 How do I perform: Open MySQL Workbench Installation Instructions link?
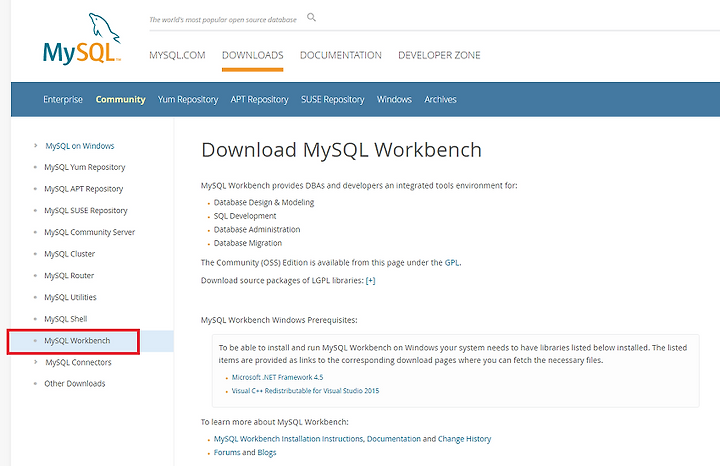coord(289,439)
